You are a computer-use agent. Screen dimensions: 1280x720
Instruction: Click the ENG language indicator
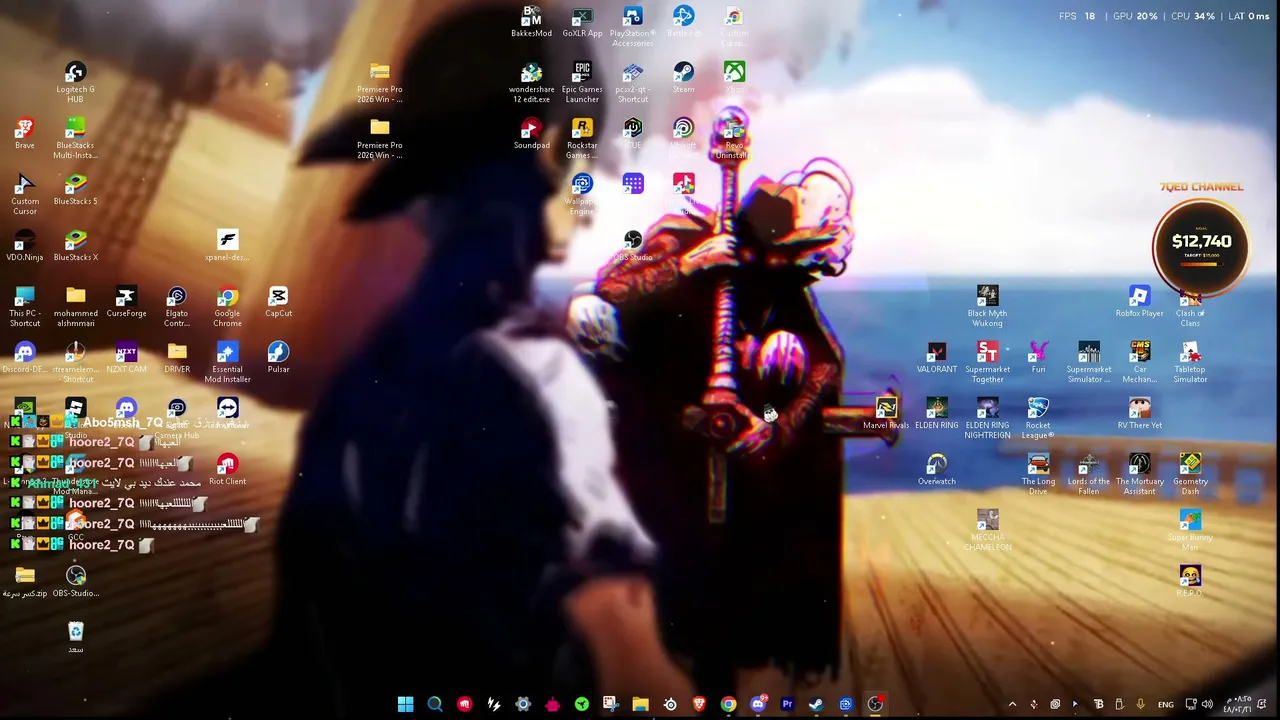click(x=1166, y=704)
